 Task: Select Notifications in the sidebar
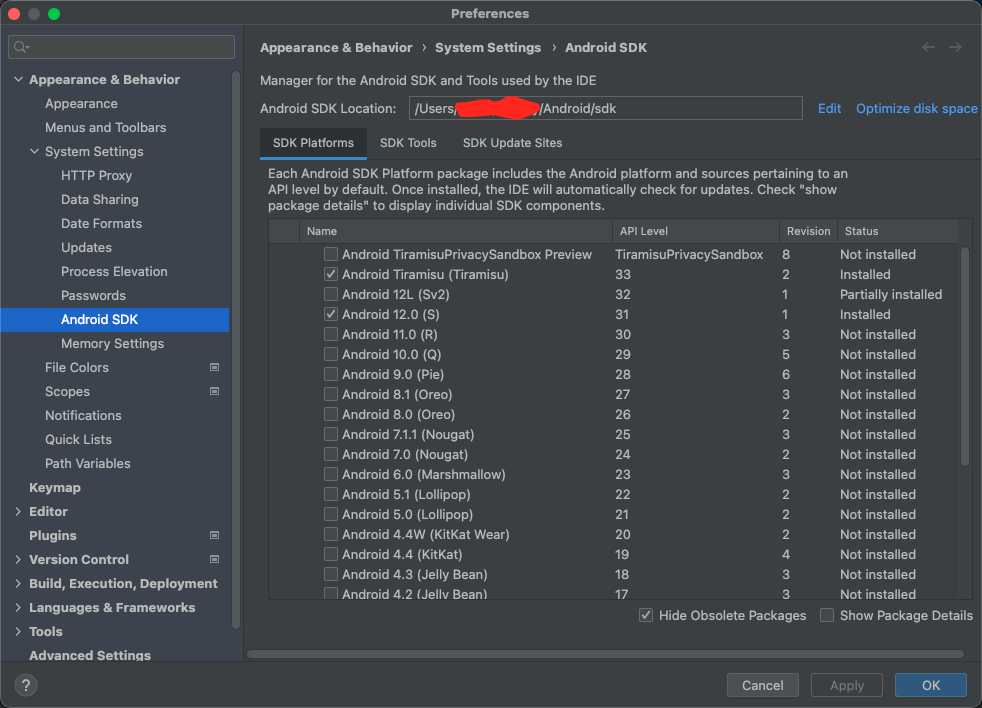[83, 415]
